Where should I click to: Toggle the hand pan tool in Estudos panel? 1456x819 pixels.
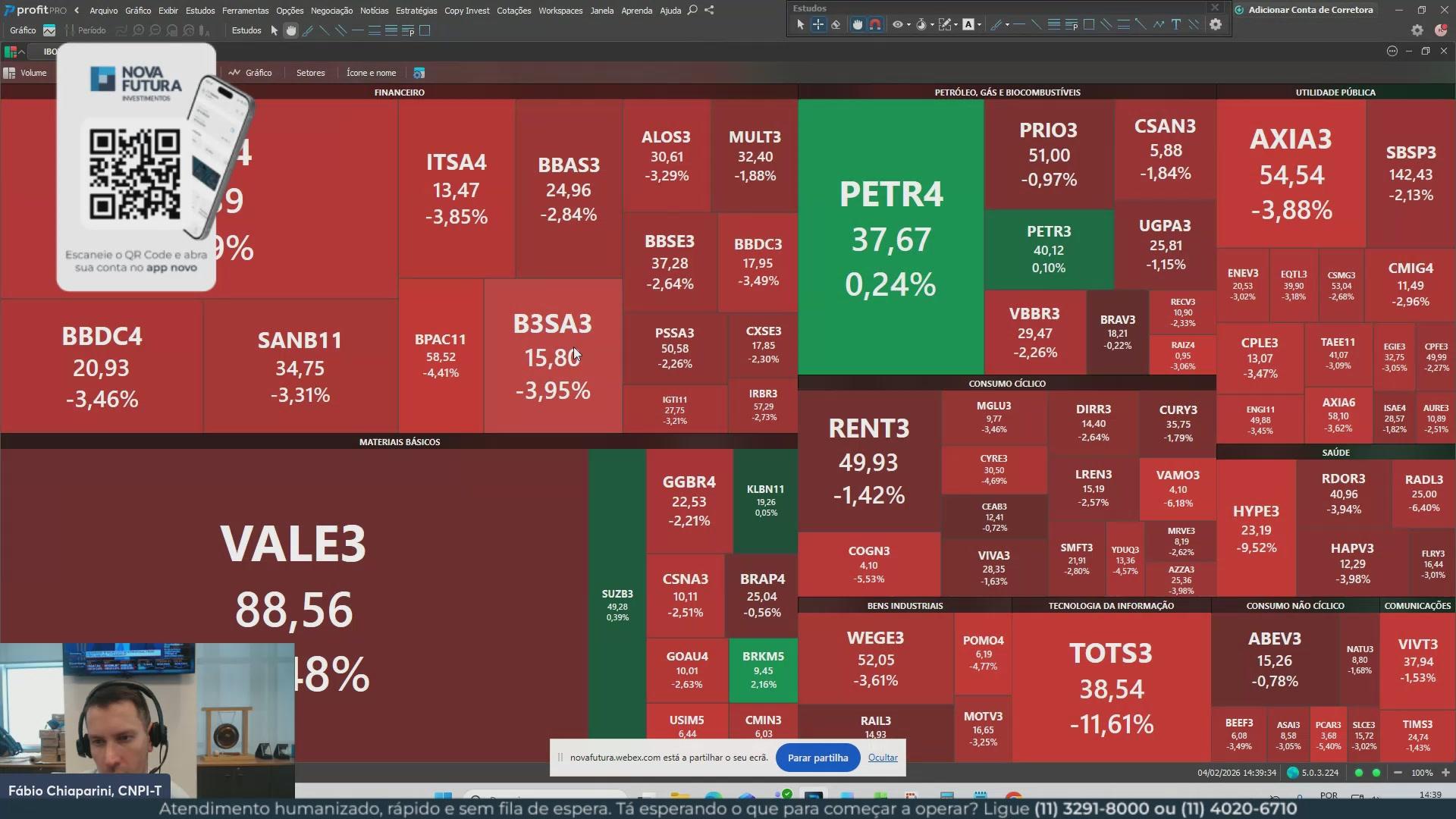point(857,24)
